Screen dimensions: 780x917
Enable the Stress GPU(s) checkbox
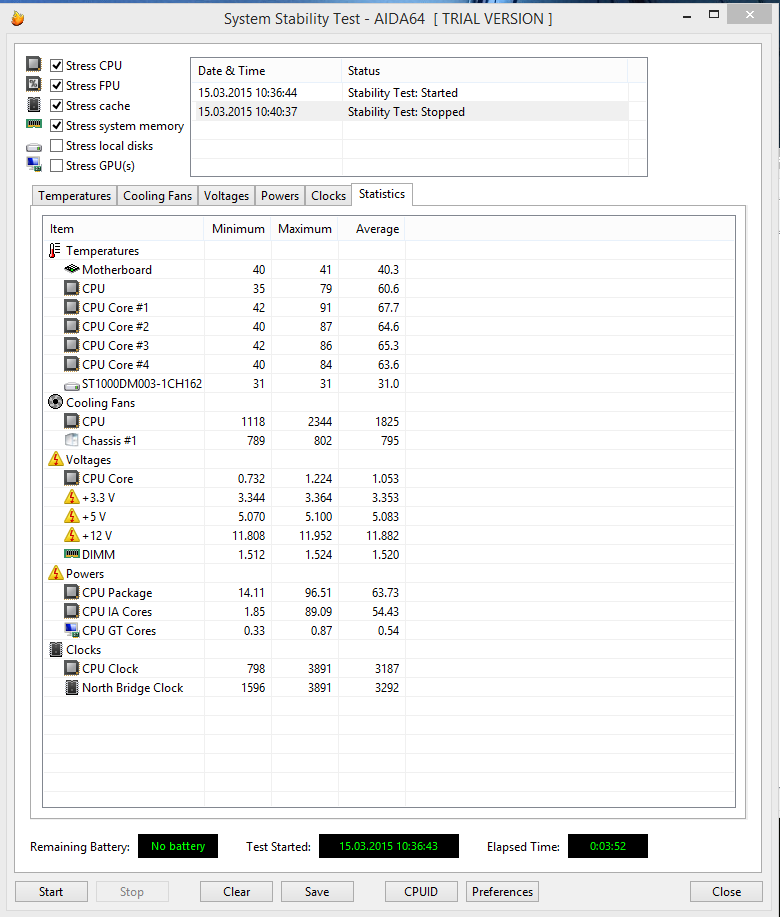pyautogui.click(x=57, y=166)
